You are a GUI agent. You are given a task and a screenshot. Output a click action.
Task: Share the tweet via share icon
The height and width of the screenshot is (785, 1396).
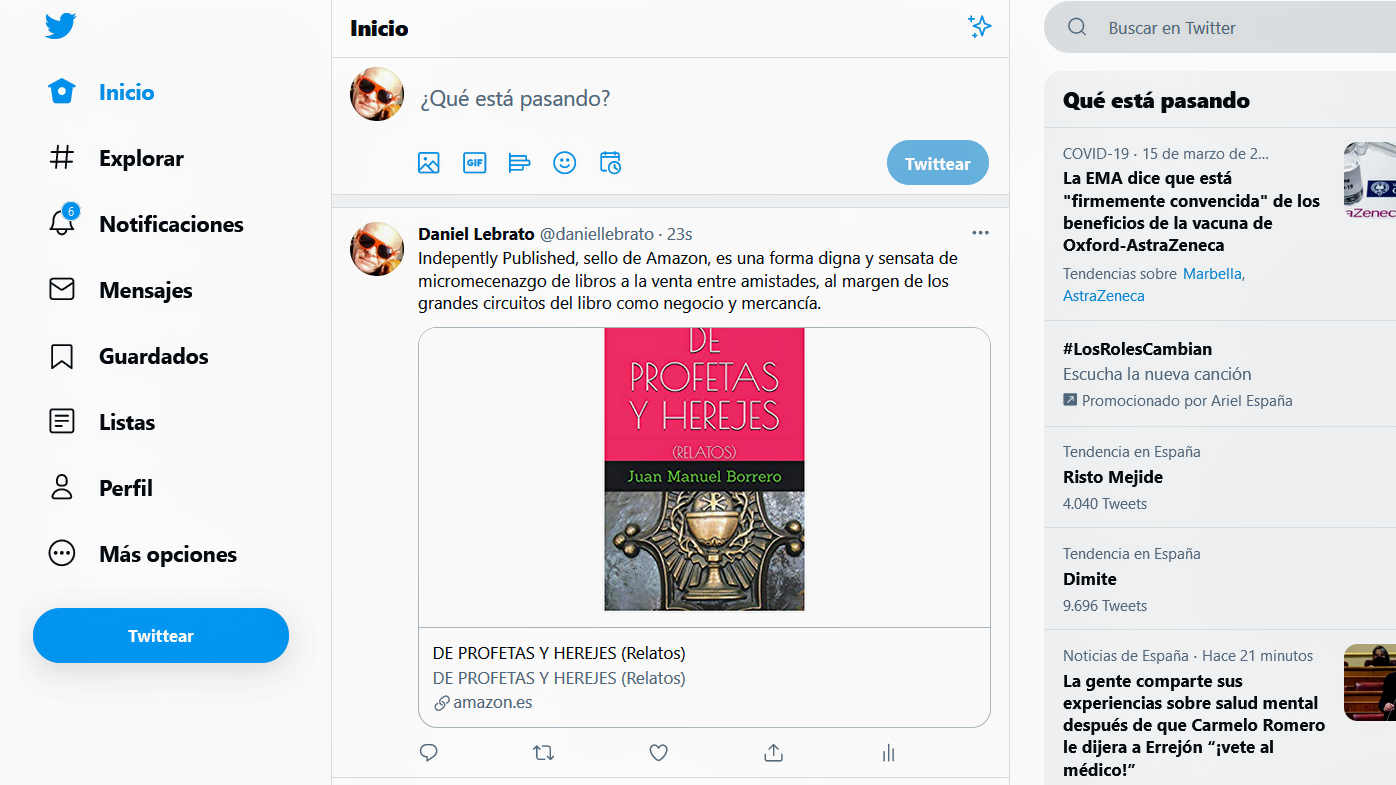pos(773,753)
